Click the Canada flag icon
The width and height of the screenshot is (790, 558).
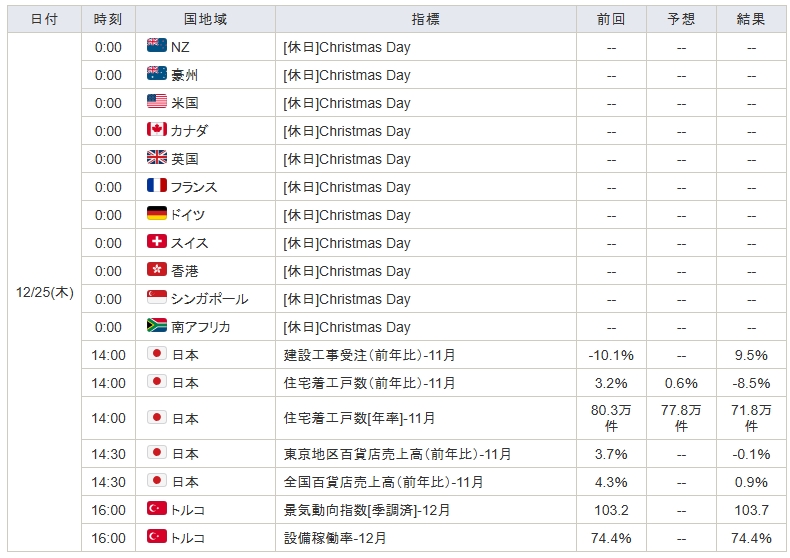(157, 131)
